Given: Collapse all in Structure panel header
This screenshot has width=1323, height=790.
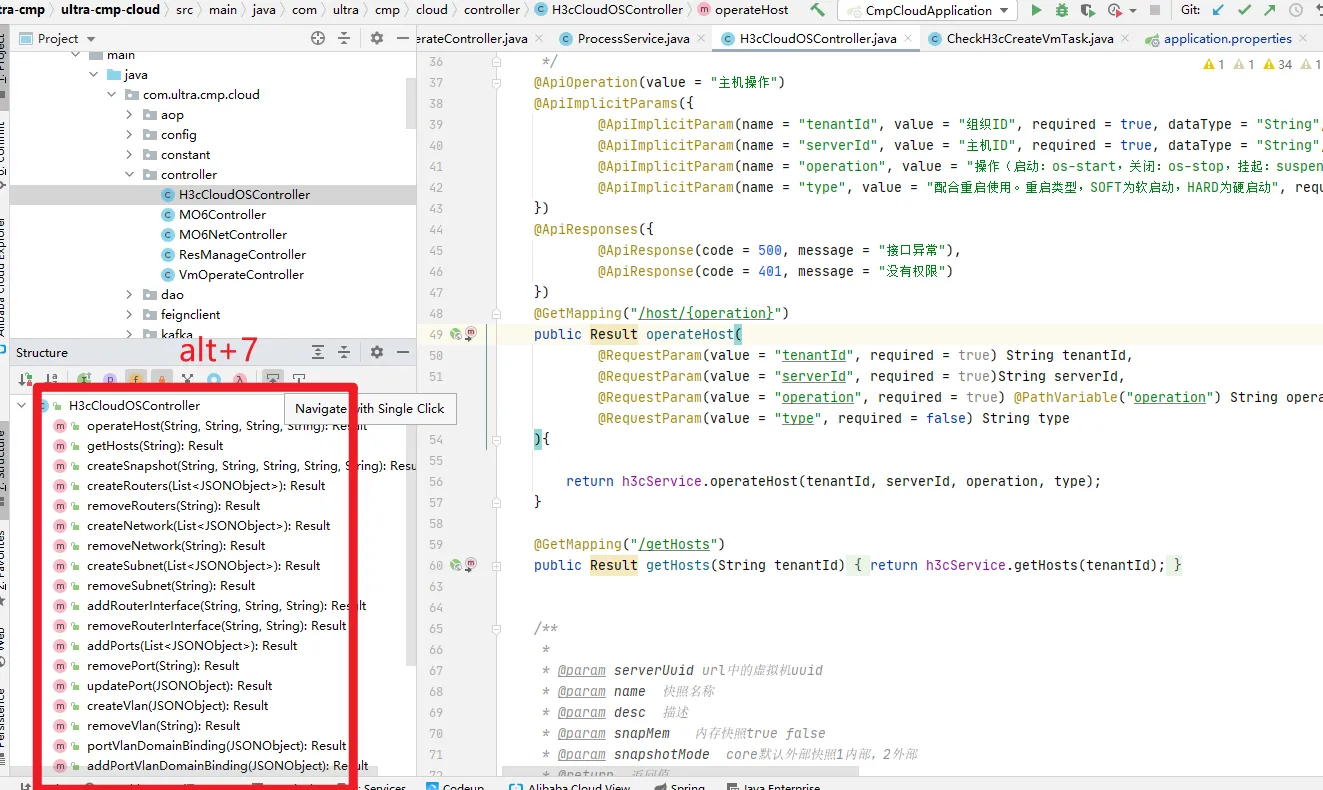Looking at the screenshot, I should 344,352.
